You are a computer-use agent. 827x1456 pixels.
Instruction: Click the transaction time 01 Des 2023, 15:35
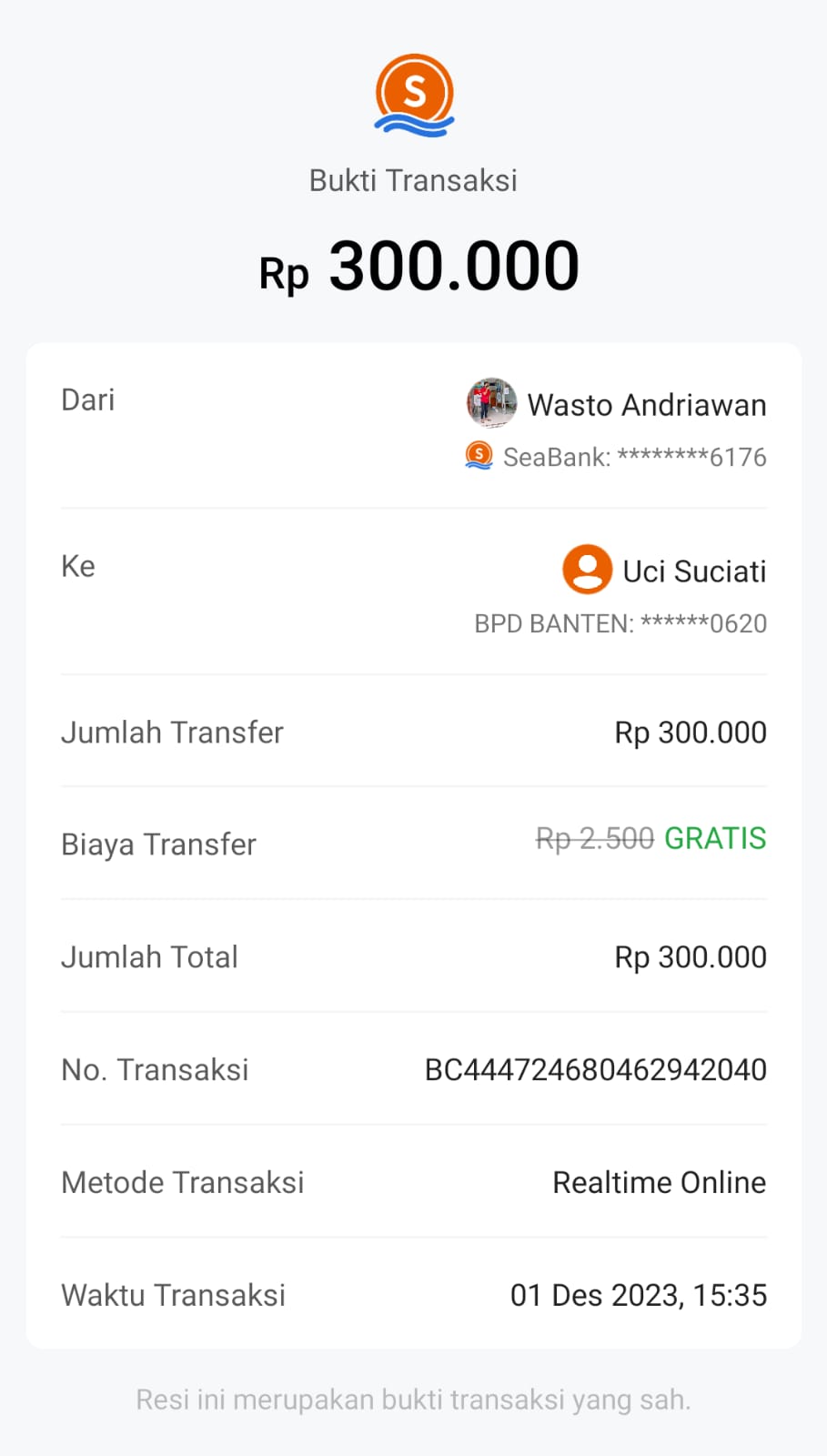[x=639, y=1295]
